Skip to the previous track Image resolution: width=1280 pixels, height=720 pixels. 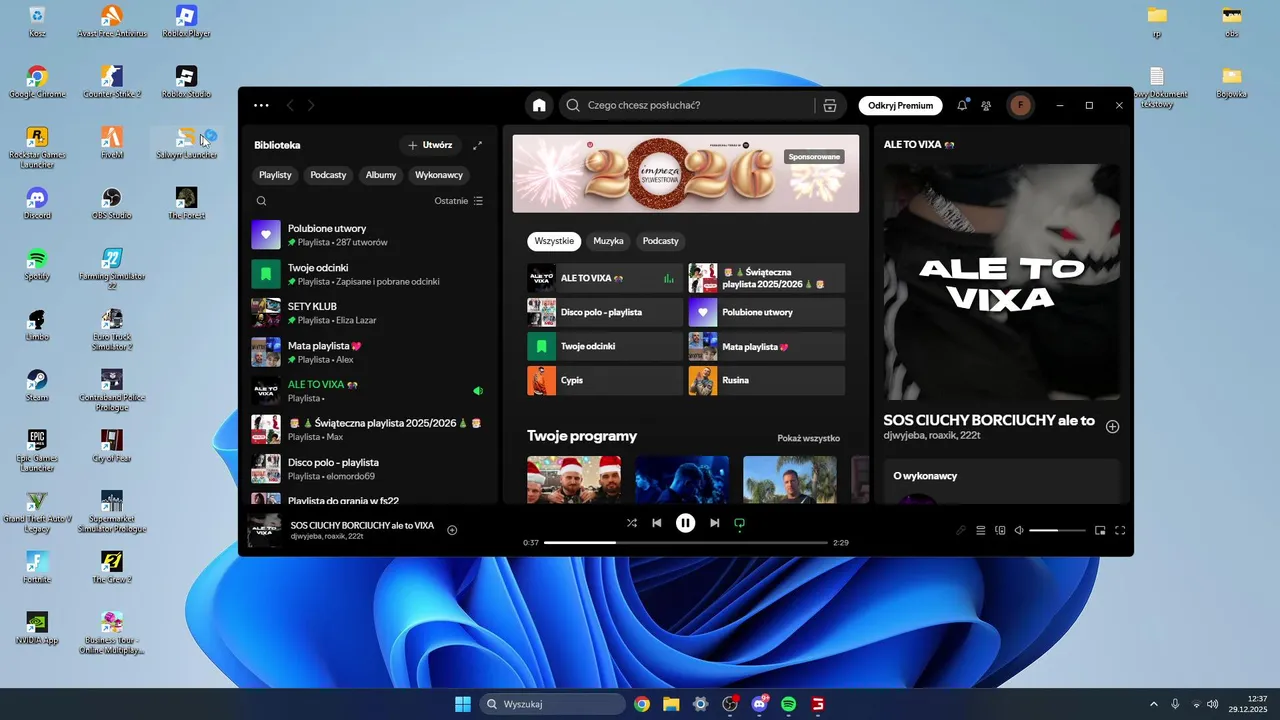pyautogui.click(x=657, y=523)
